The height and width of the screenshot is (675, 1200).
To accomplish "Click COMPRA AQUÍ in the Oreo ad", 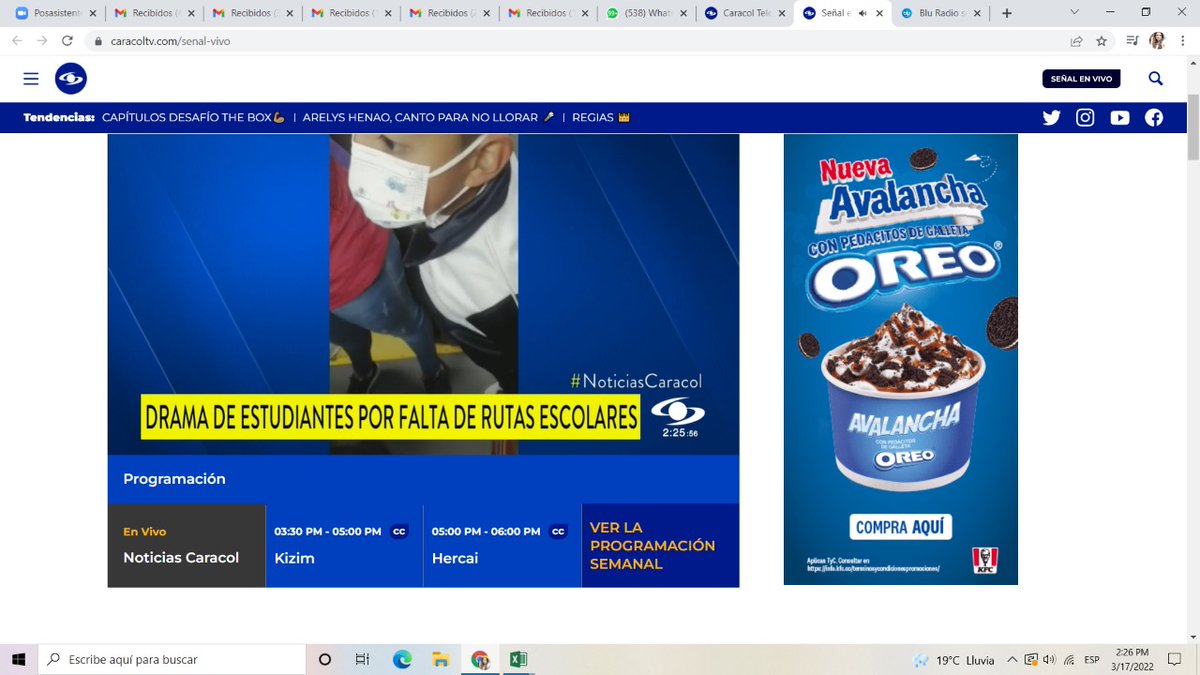I will 901,526.
